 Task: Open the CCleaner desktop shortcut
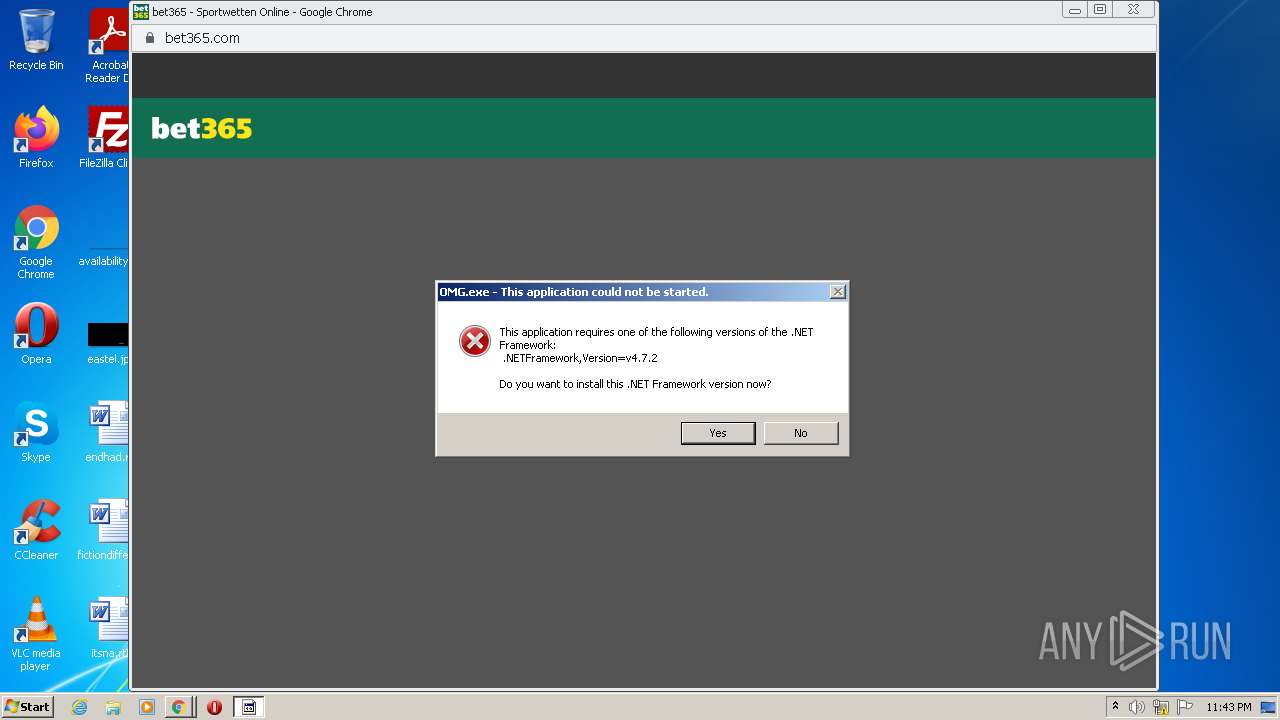point(36,530)
